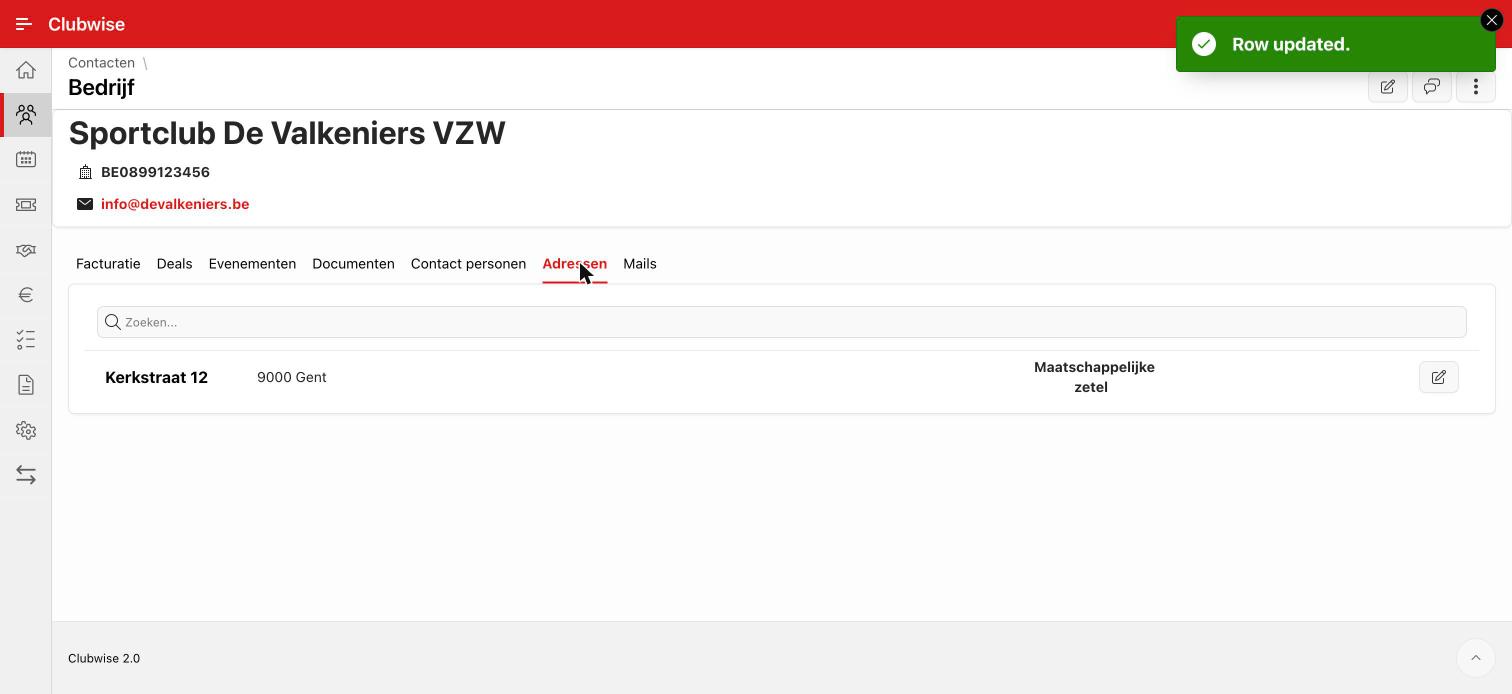Open the three-dot more options menu
Image resolution: width=1512 pixels, height=694 pixels.
[1476, 87]
